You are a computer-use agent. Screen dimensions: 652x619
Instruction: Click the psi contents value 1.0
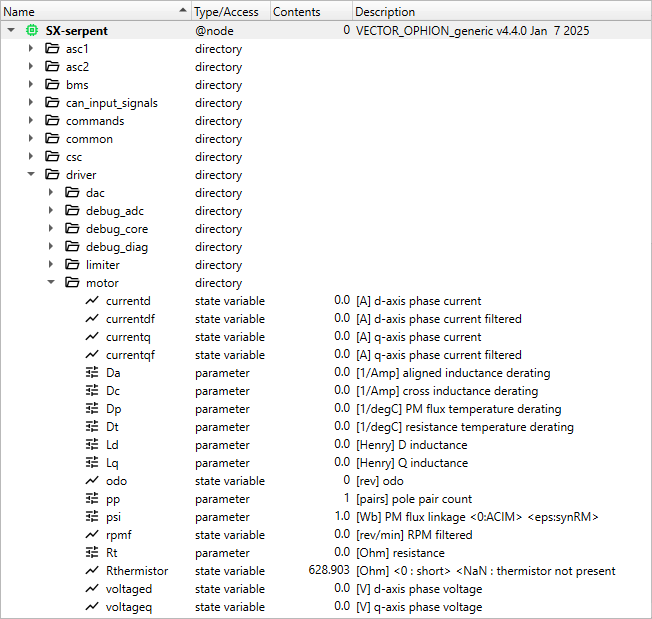tap(342, 516)
